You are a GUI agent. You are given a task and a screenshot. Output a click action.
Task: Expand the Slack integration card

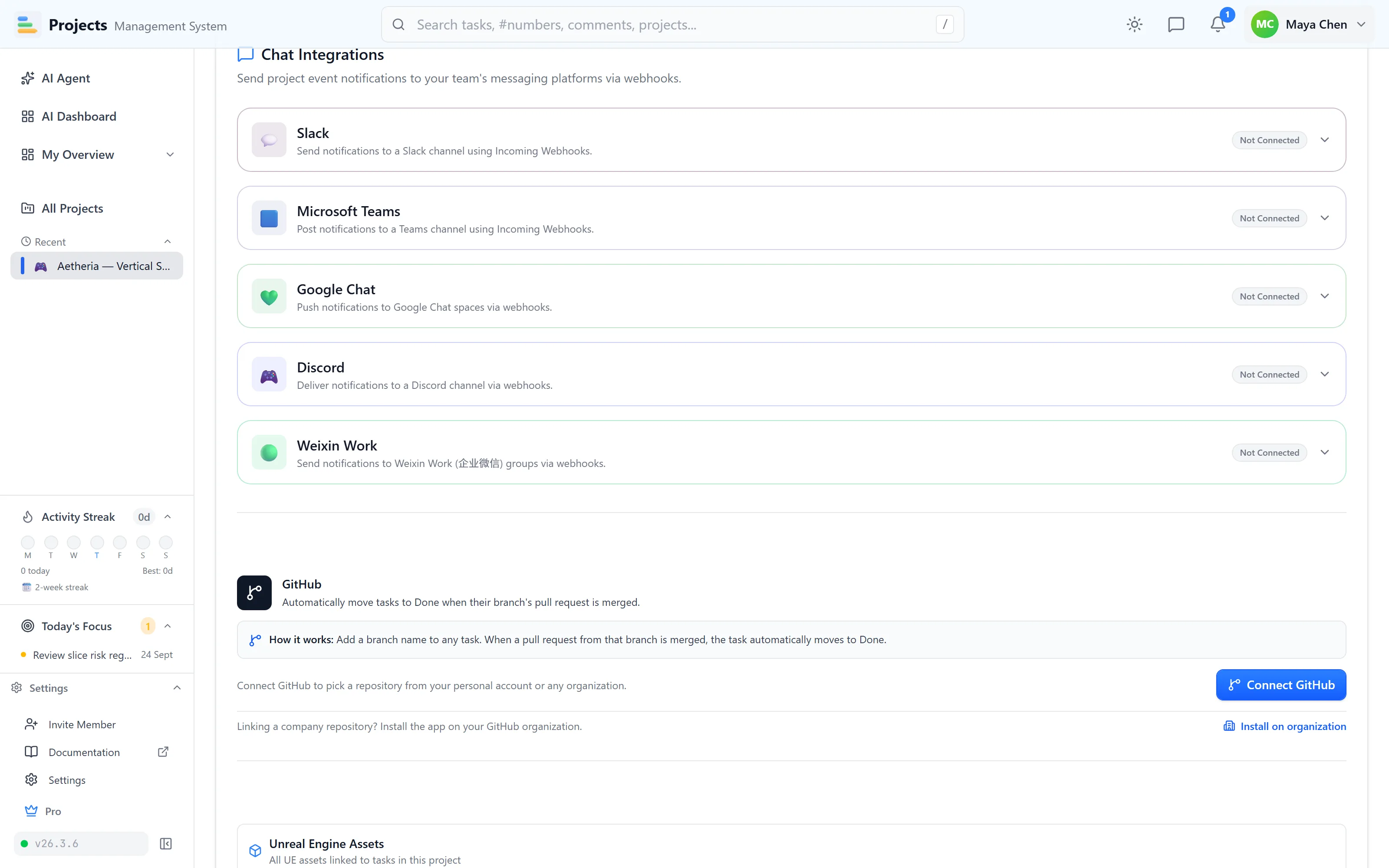[x=1325, y=139]
